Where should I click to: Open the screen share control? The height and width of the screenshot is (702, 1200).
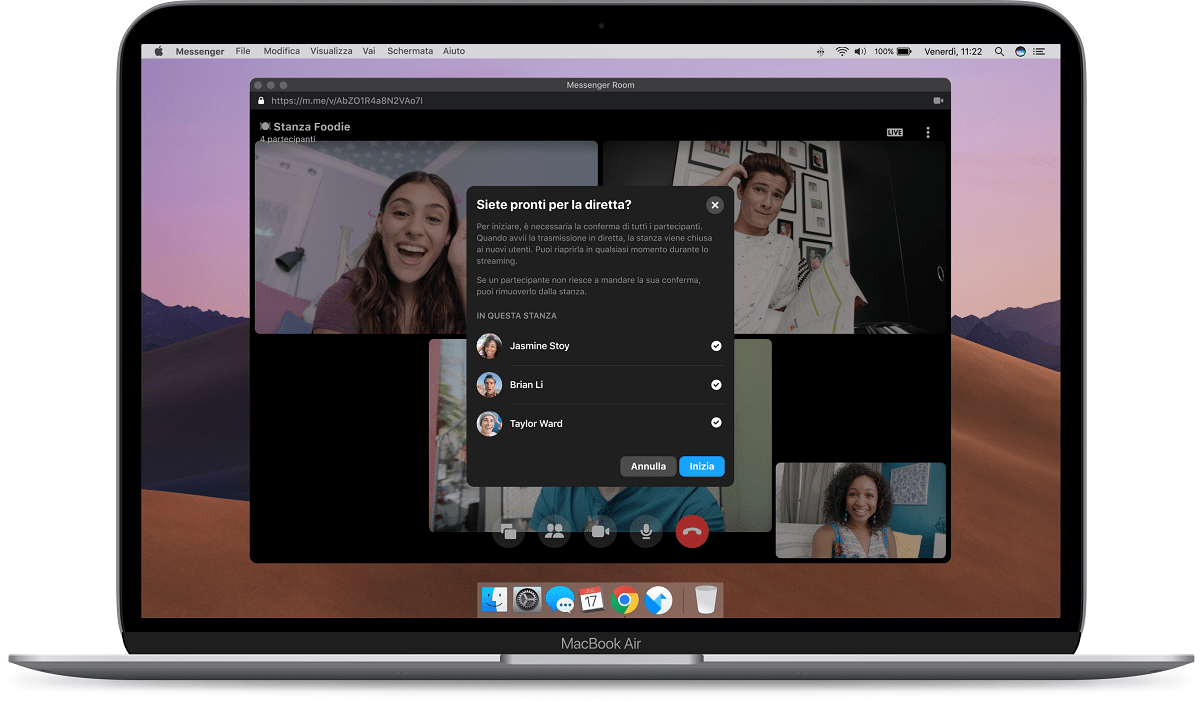508,531
